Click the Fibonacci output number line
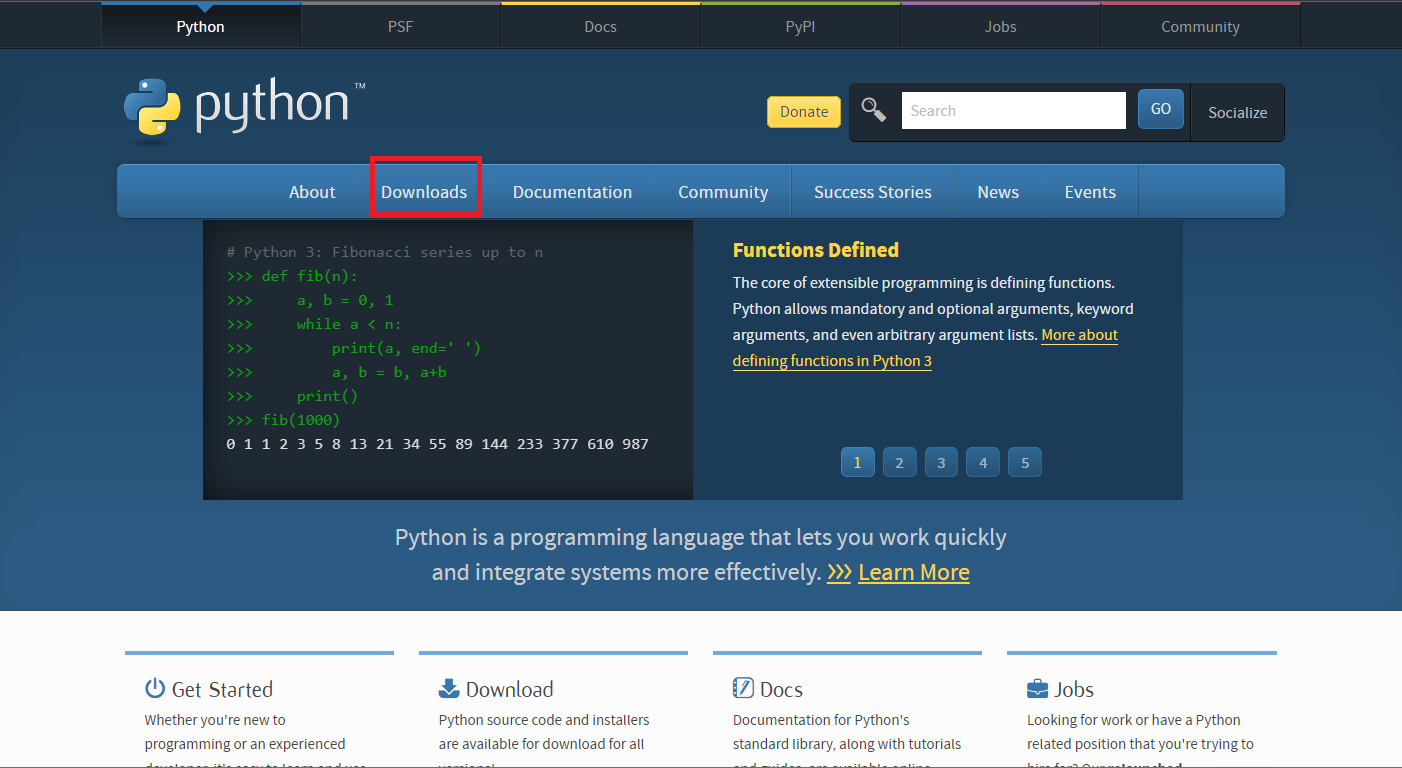 coord(438,444)
